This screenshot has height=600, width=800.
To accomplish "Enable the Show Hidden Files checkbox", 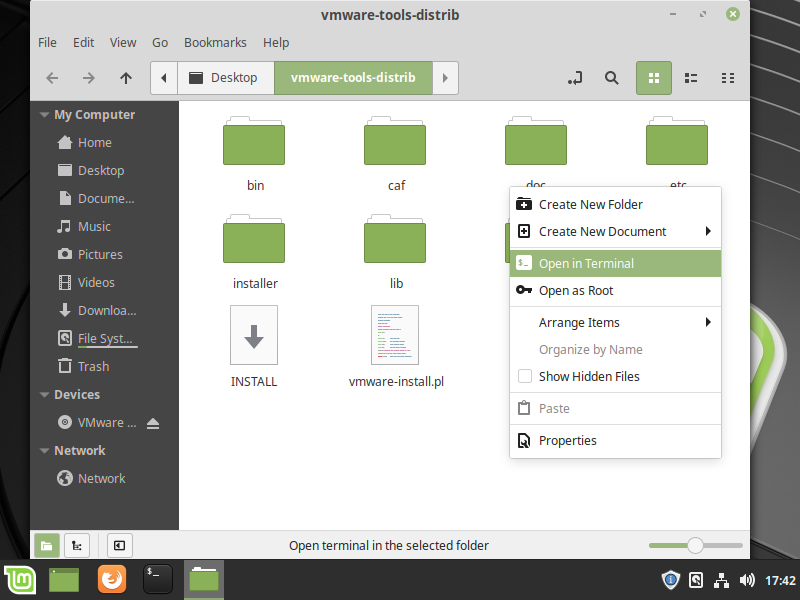I will coord(524,377).
